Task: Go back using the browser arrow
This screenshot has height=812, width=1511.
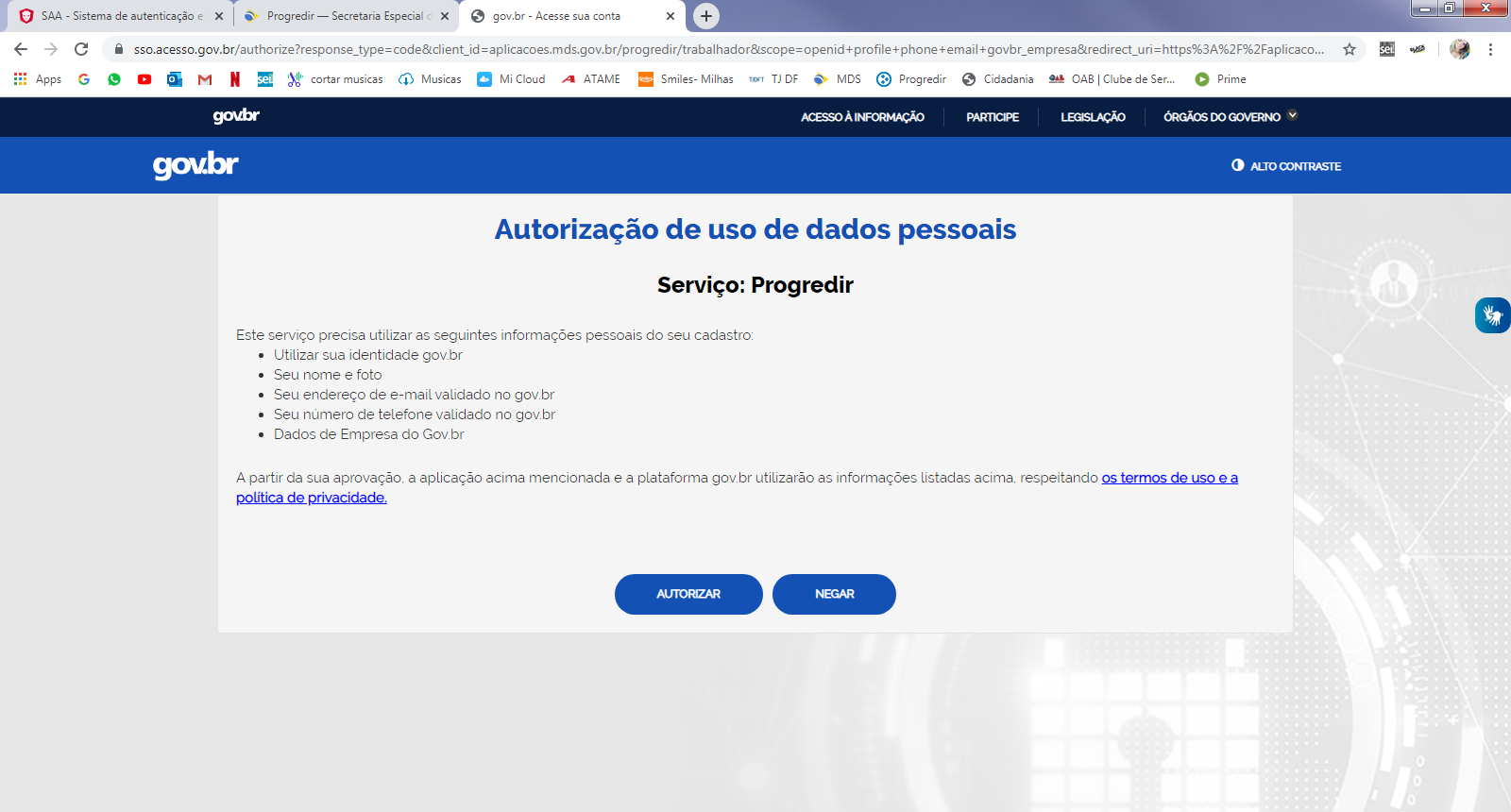Action: (x=21, y=49)
